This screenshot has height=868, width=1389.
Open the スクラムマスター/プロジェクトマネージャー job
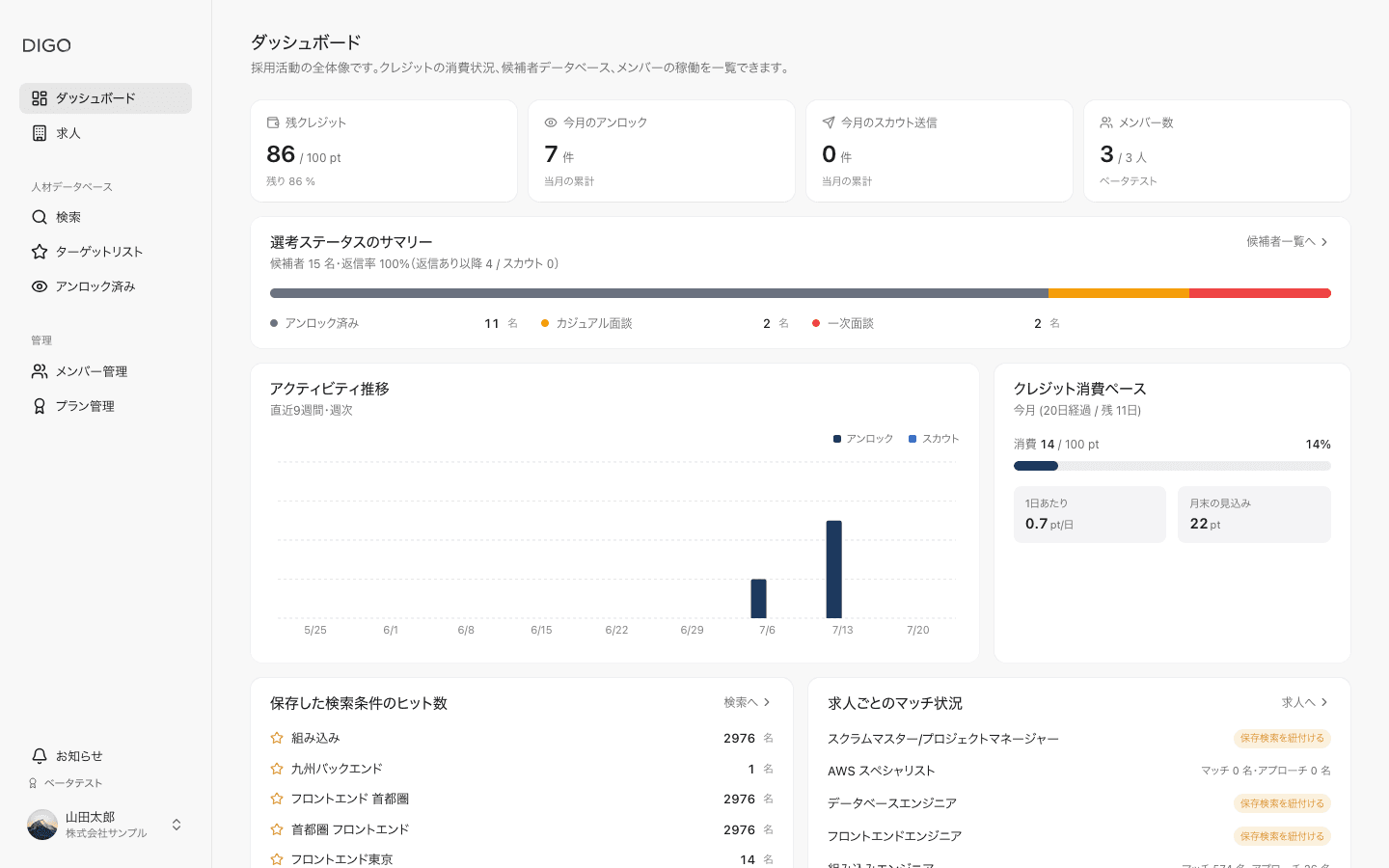tap(1079, 739)
